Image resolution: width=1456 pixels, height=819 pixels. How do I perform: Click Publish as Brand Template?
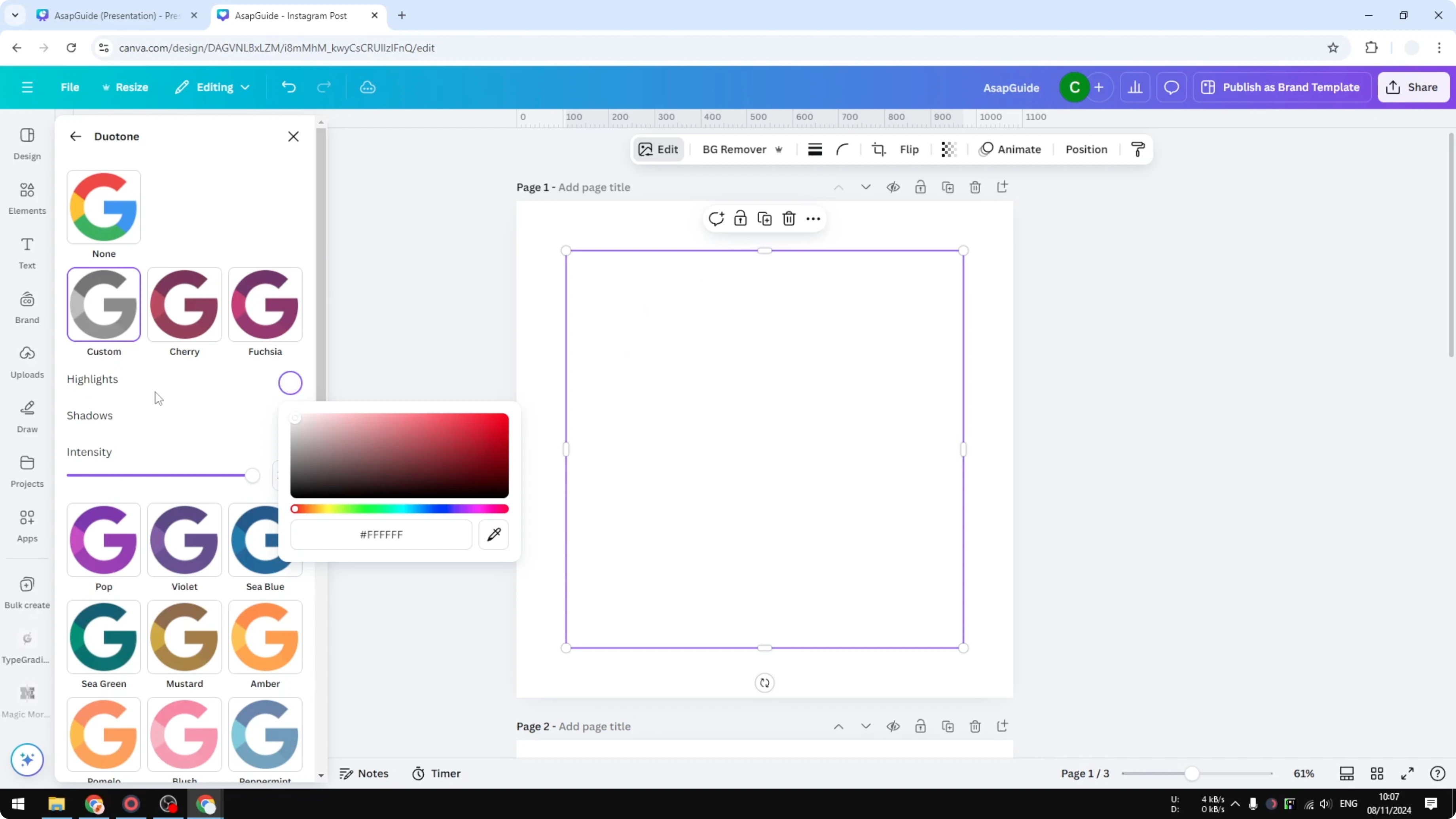[x=1282, y=87]
